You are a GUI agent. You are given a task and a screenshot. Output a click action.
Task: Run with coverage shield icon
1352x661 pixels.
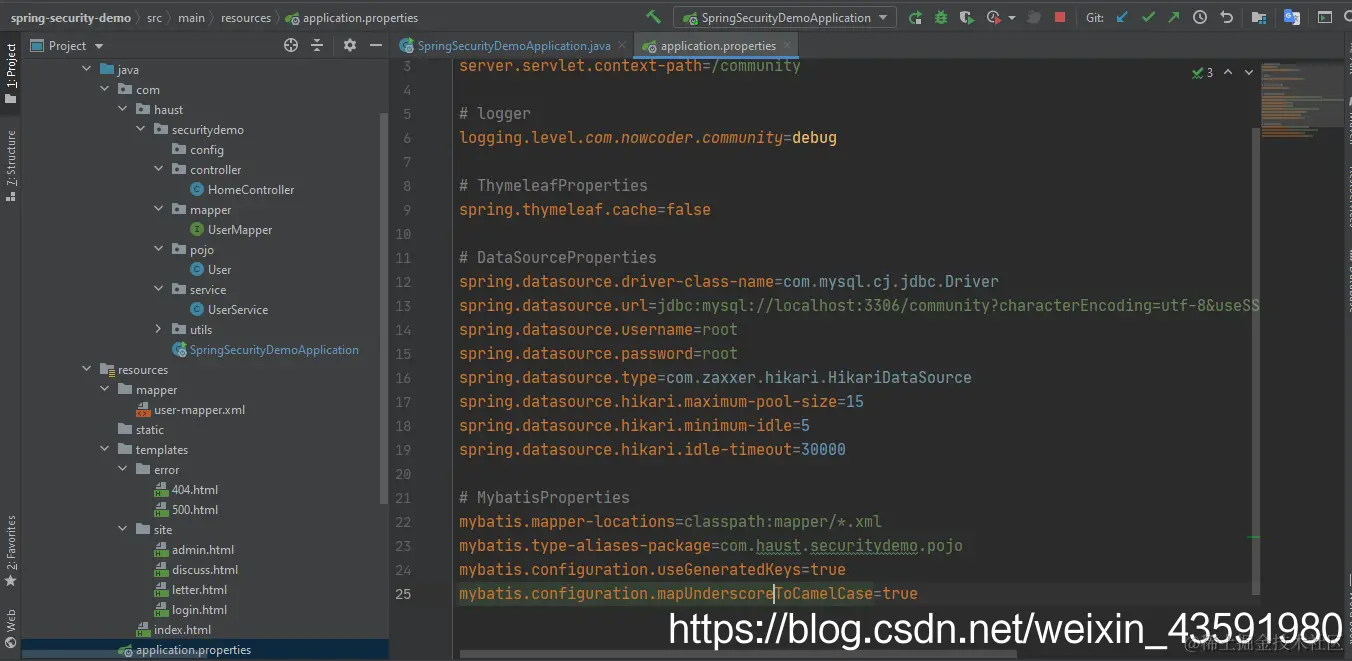pos(966,18)
